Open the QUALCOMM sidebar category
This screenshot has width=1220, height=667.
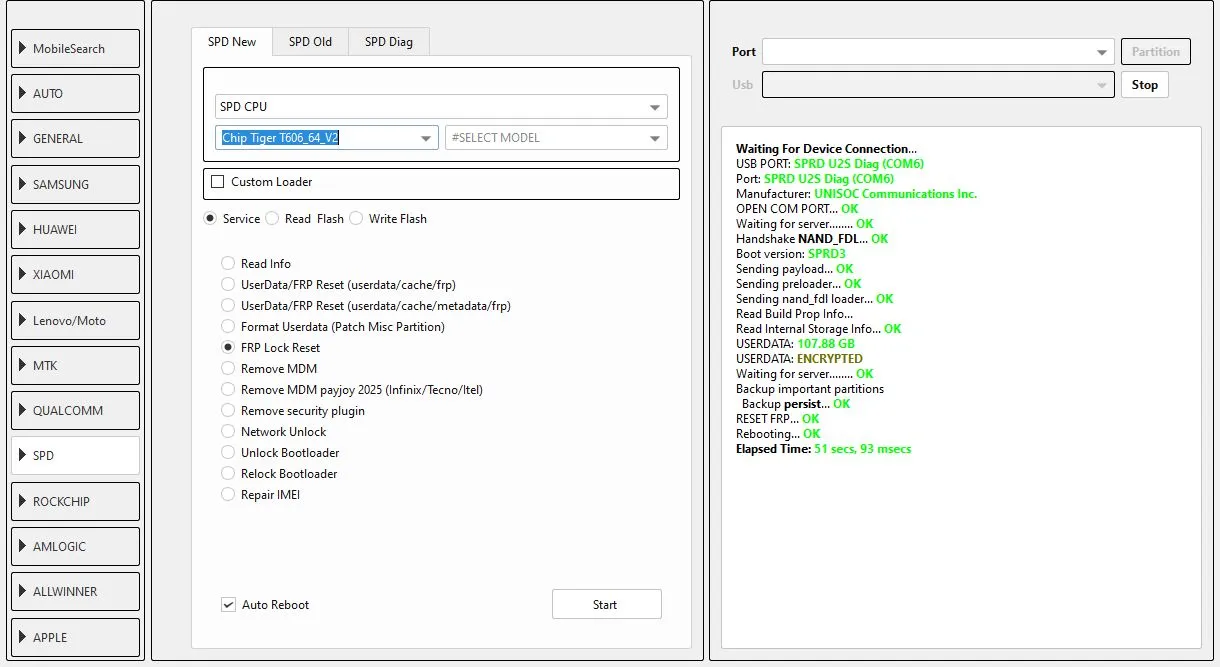tap(75, 411)
